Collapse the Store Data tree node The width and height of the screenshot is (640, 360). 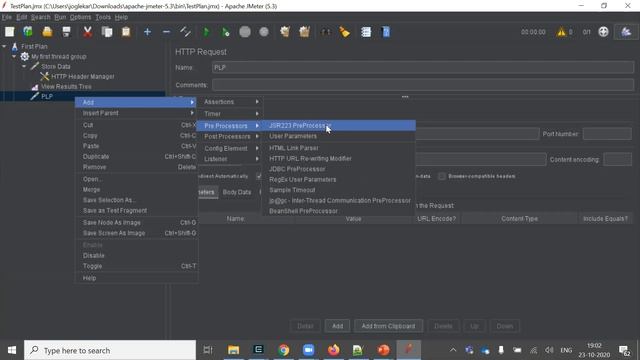[x=24, y=66]
